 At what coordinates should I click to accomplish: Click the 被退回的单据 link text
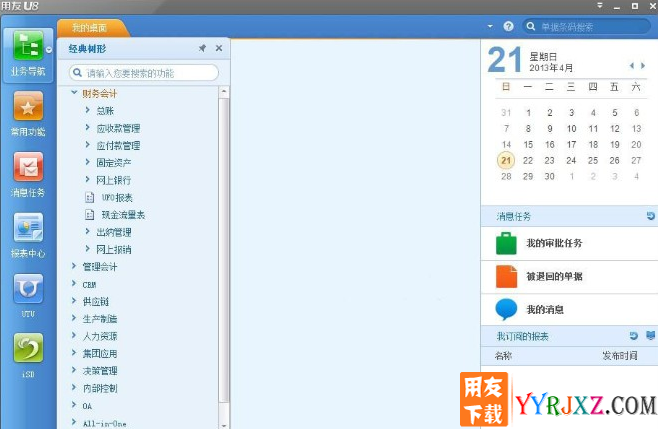click(554, 276)
